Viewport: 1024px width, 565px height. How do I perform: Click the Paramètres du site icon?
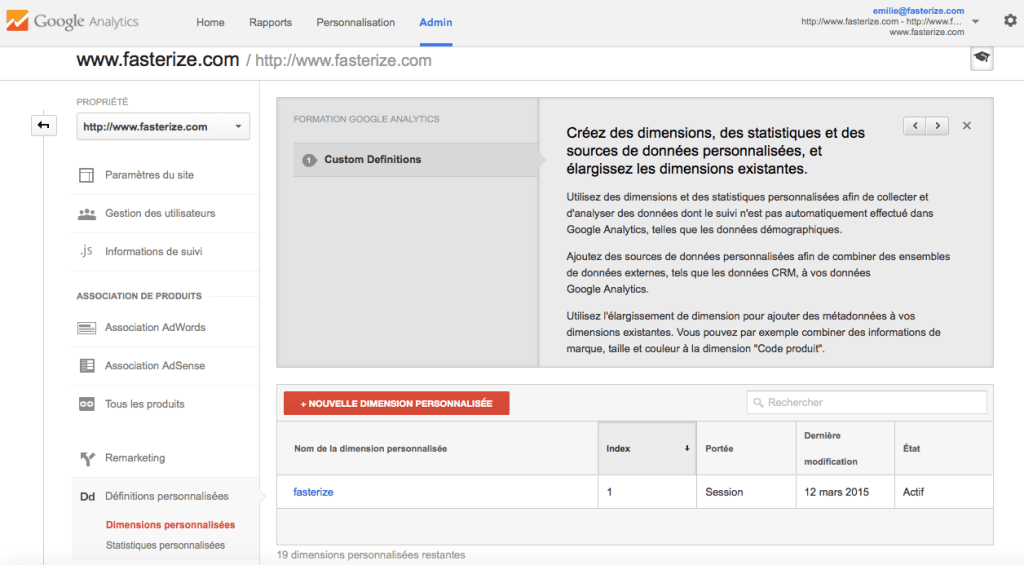[x=86, y=175]
